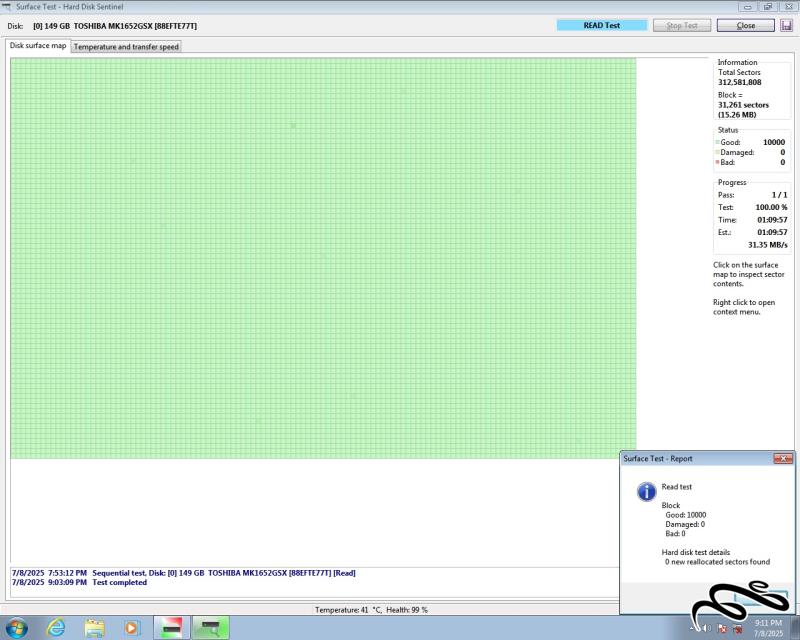Open Action Center flag tray icon
The height and width of the screenshot is (640, 800).
[722, 628]
